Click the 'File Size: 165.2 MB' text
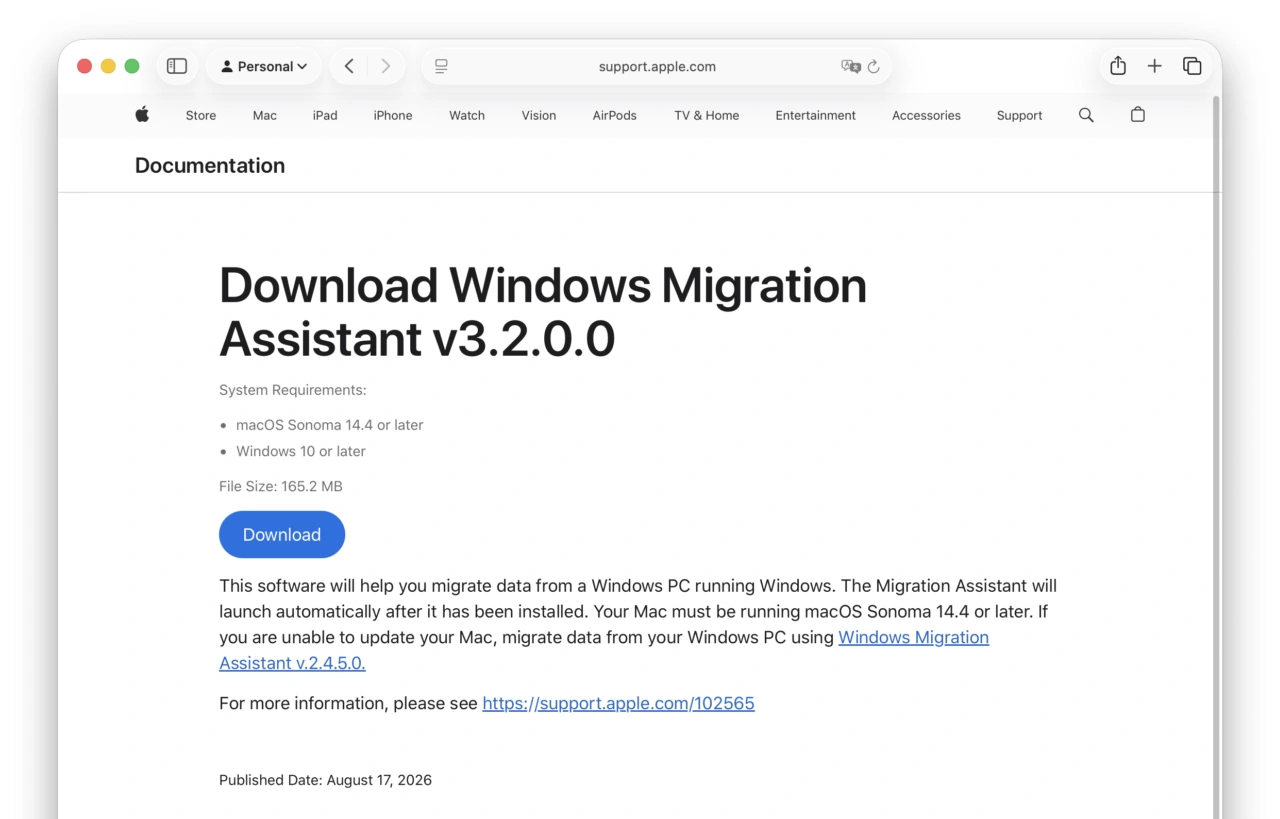The image size is (1280, 819). coord(281,486)
